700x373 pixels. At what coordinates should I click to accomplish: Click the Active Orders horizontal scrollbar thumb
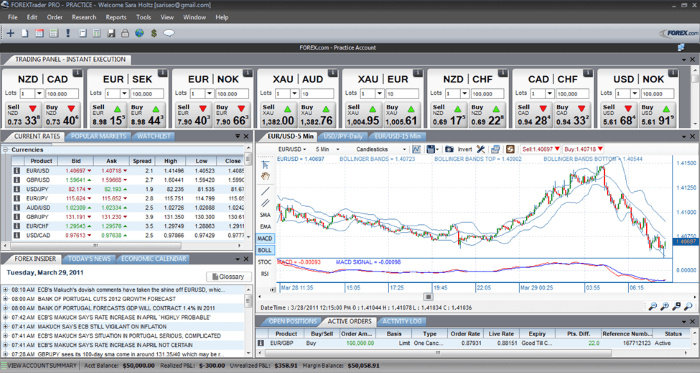point(438,352)
